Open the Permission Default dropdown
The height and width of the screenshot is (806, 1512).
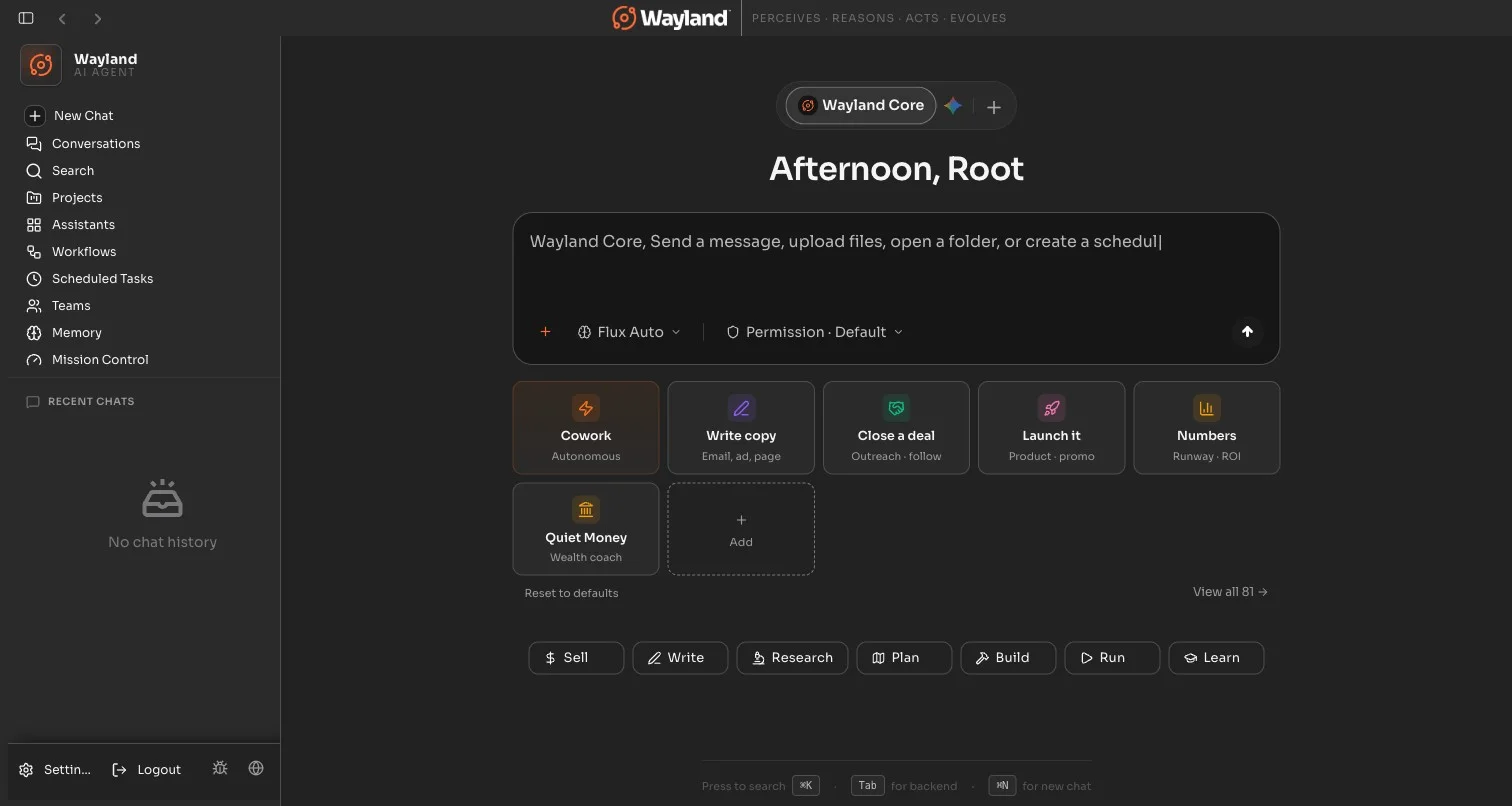click(815, 332)
